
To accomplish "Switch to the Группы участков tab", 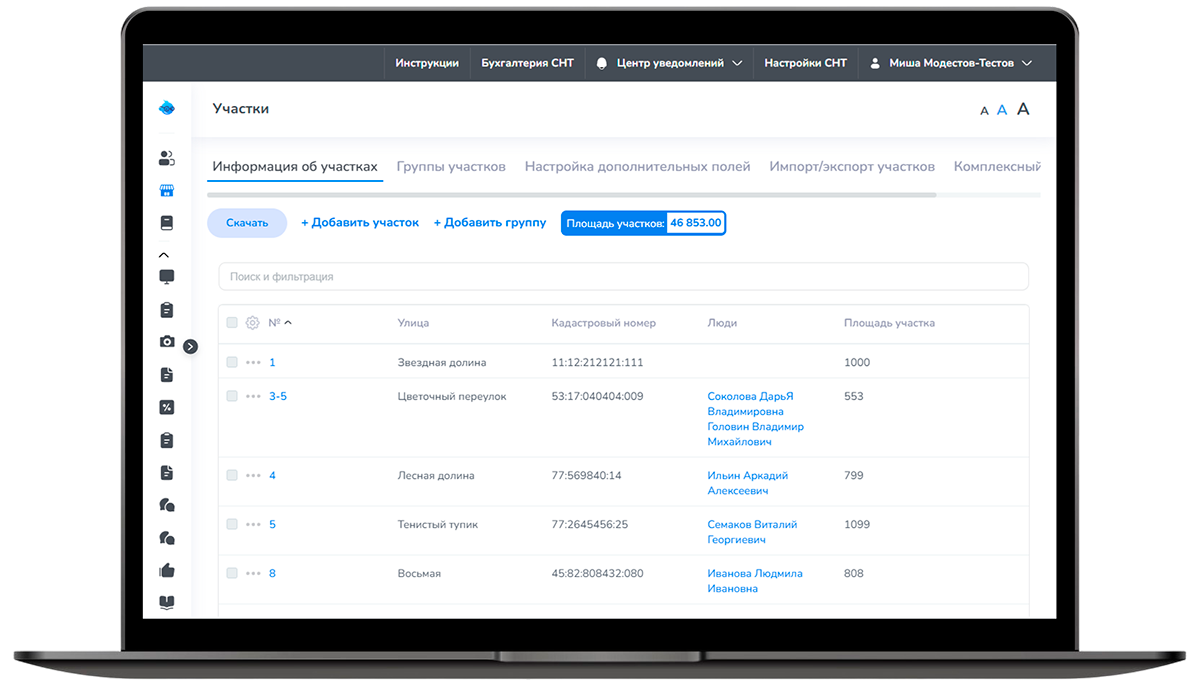I will [x=451, y=167].
